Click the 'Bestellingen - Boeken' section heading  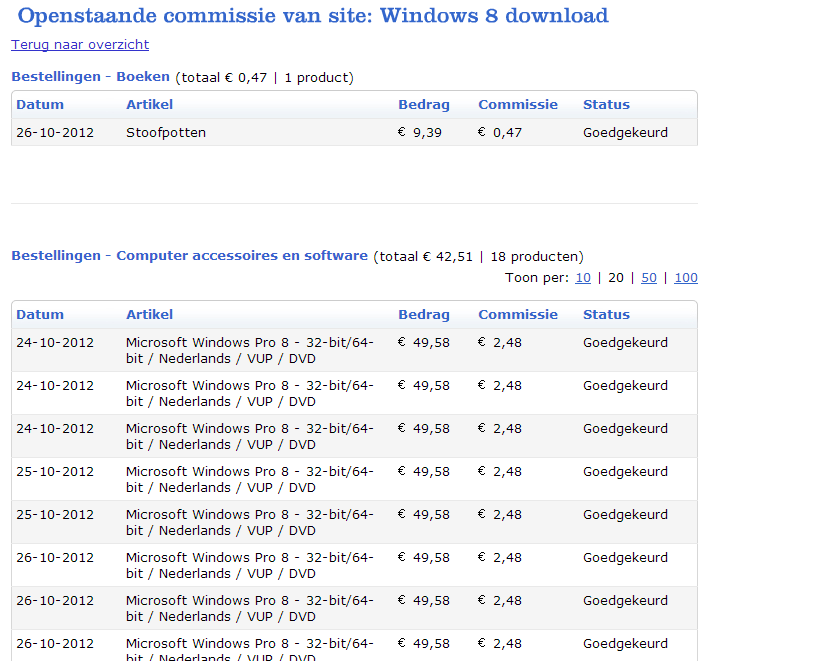click(90, 77)
